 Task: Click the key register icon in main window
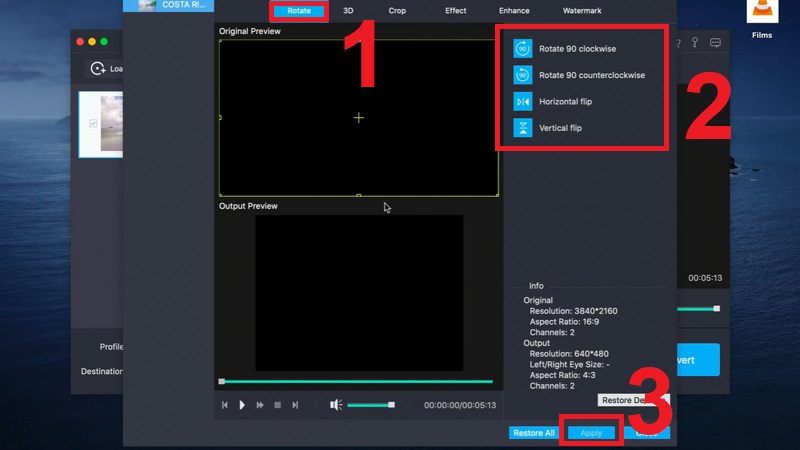tap(695, 42)
